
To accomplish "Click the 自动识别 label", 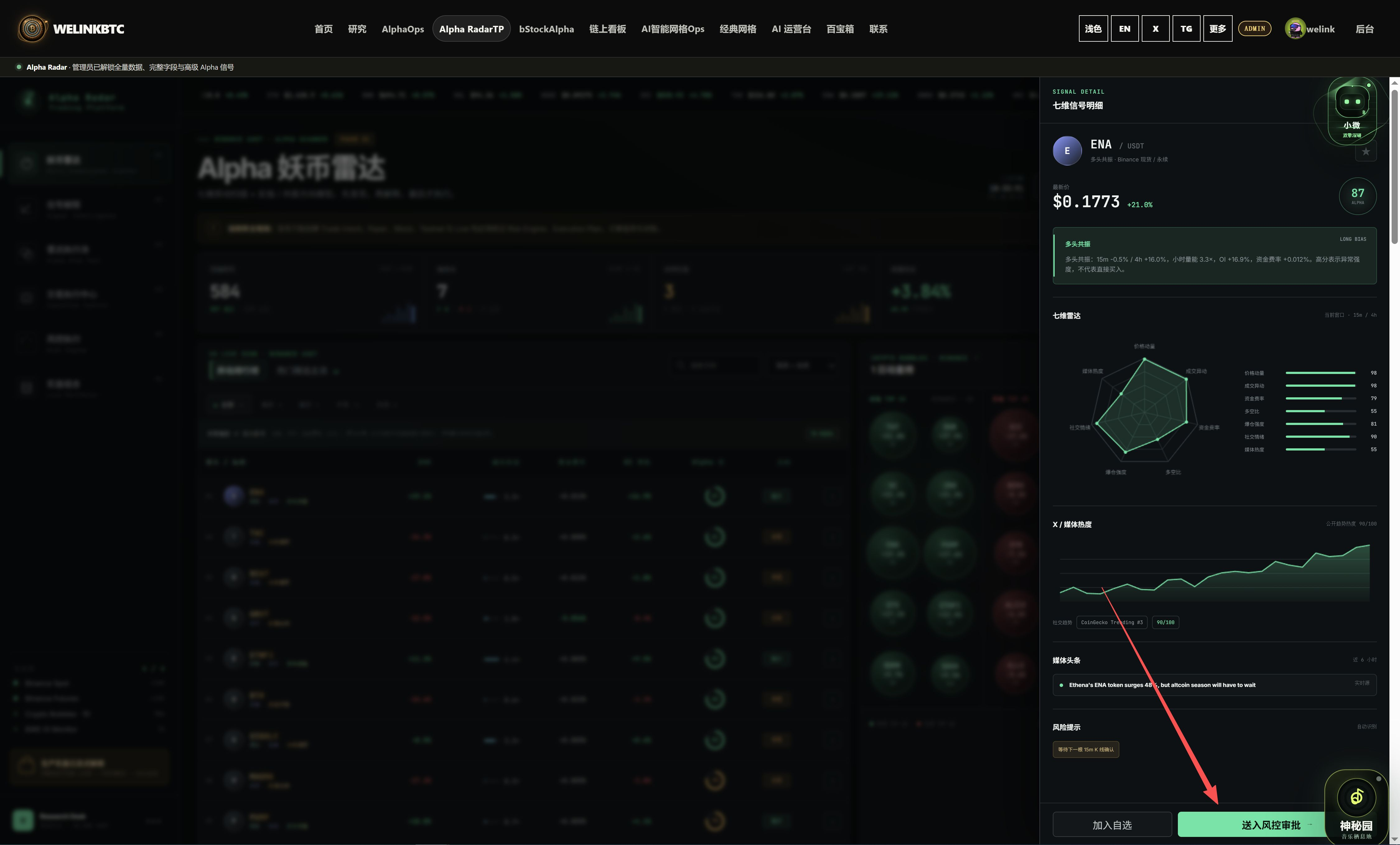I will (1366, 727).
